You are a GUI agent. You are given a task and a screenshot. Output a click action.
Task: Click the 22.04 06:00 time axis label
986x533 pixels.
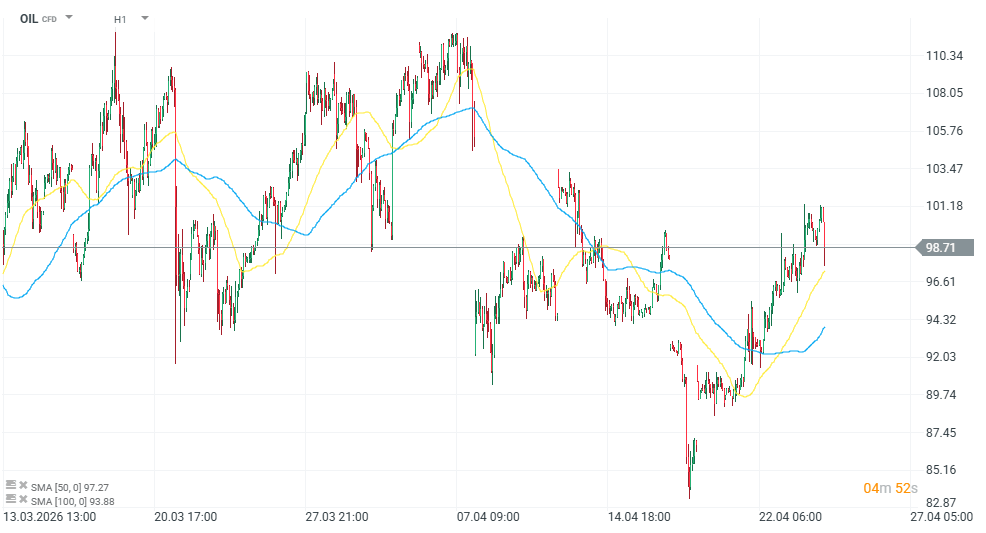(x=790, y=517)
